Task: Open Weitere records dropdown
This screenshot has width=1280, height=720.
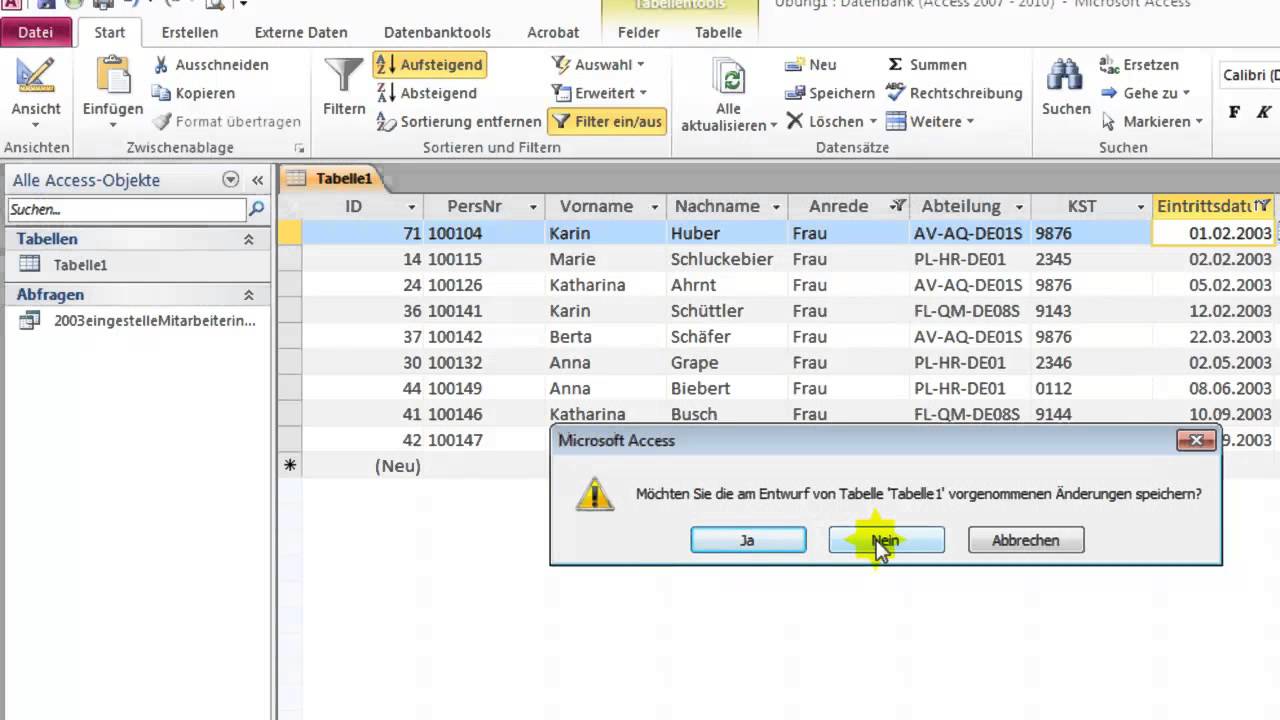Action: pyautogui.click(x=930, y=121)
